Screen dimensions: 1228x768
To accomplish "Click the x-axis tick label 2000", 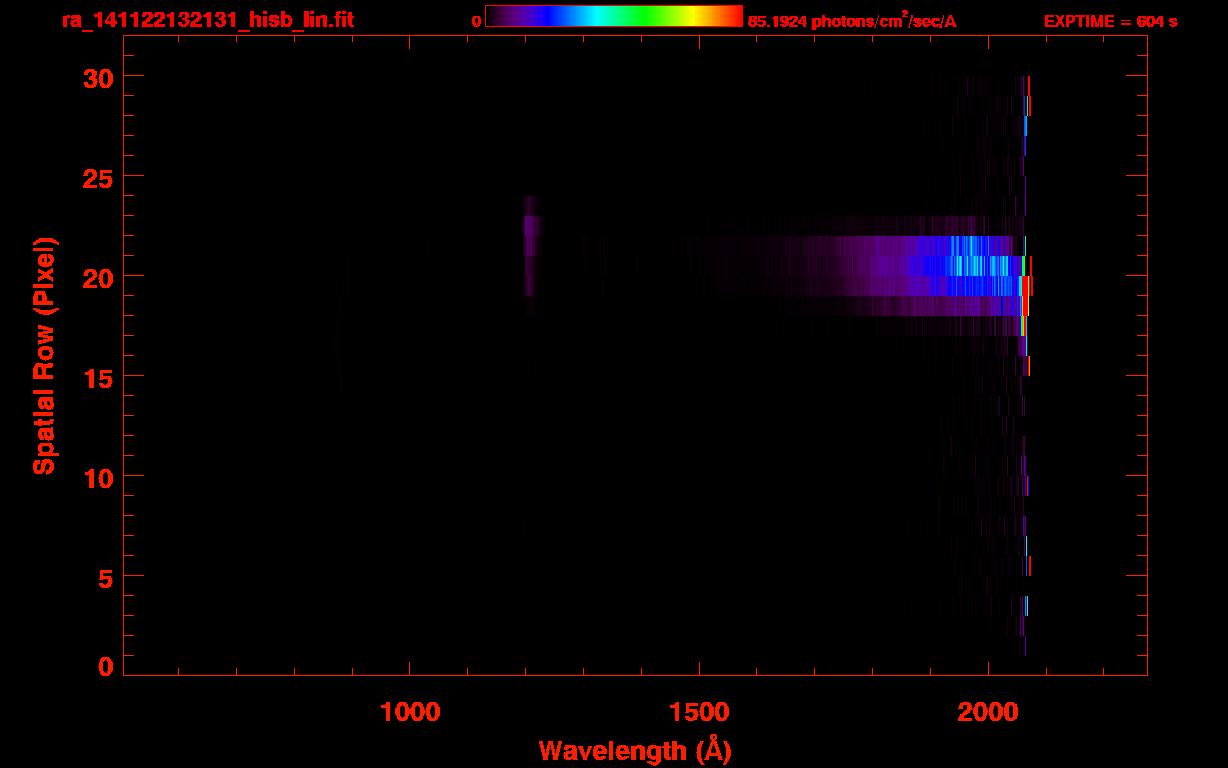I will pyautogui.click(x=988, y=711).
